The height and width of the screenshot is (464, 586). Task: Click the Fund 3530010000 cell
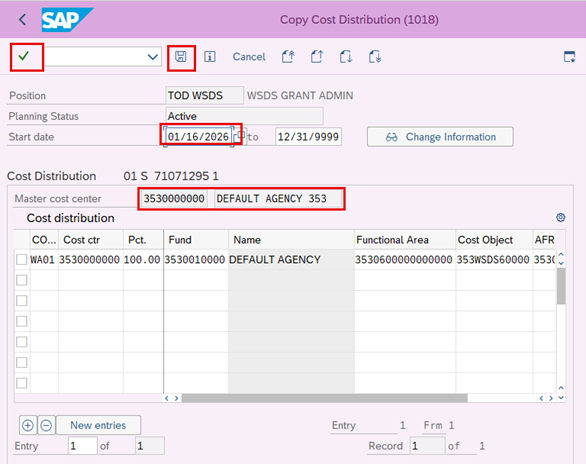click(x=196, y=259)
